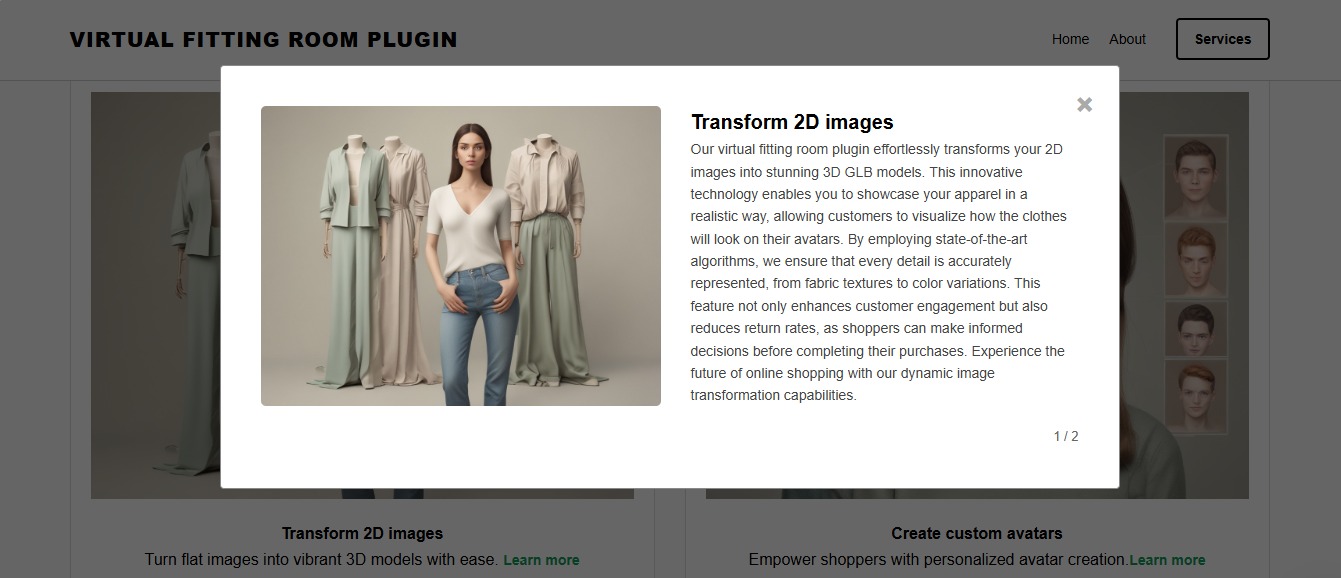Open Learn more under Create custom avatars
The width and height of the screenshot is (1341, 578).
click(1167, 560)
